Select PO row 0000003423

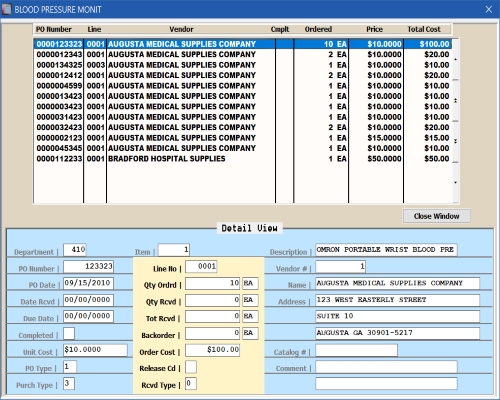pos(243,106)
